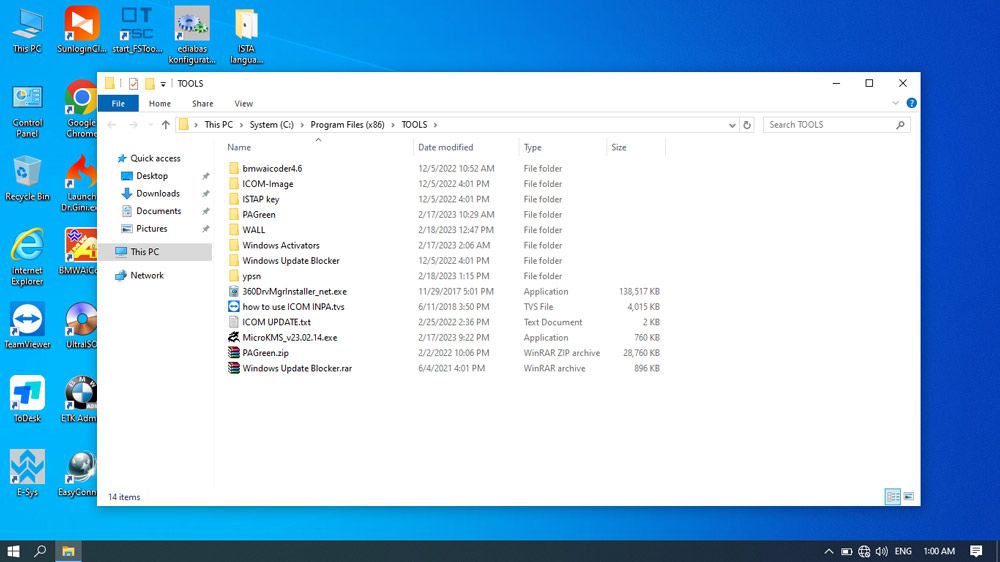The image size is (1000, 562).
Task: Expand the chevron after System (C:) in path
Action: (302, 125)
